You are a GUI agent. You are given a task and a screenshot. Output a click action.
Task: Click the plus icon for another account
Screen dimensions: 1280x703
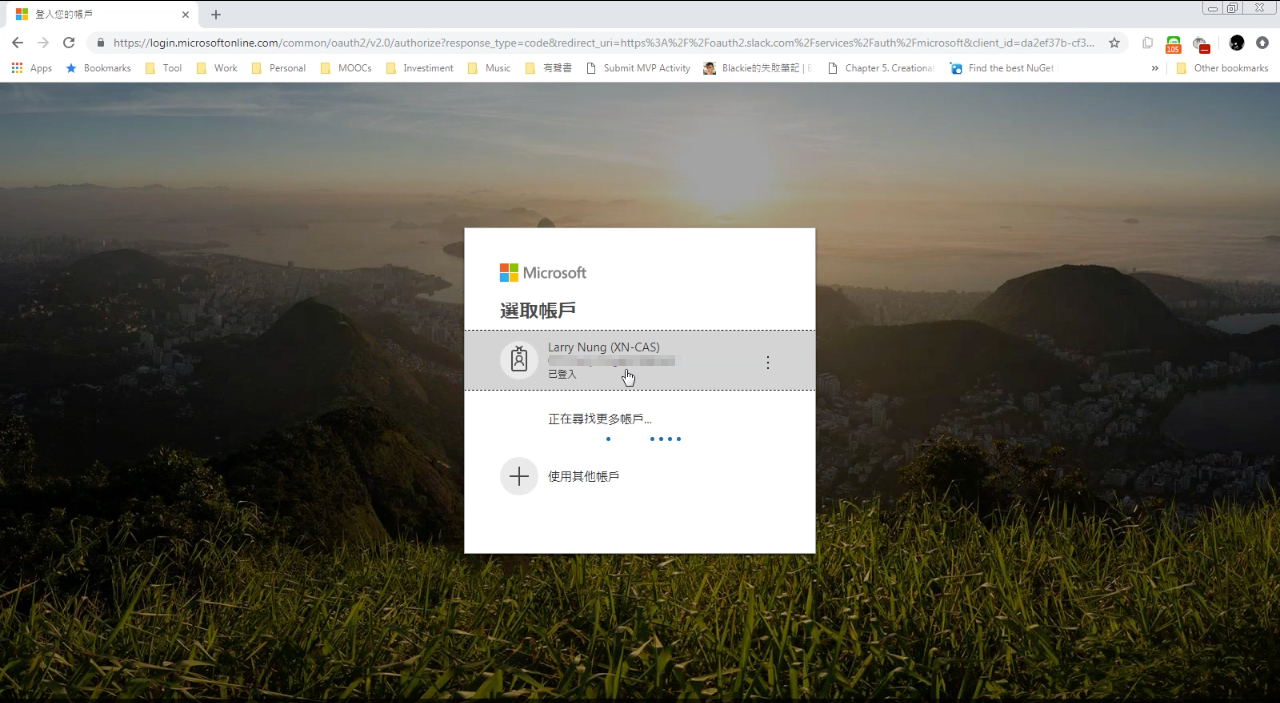(x=518, y=476)
